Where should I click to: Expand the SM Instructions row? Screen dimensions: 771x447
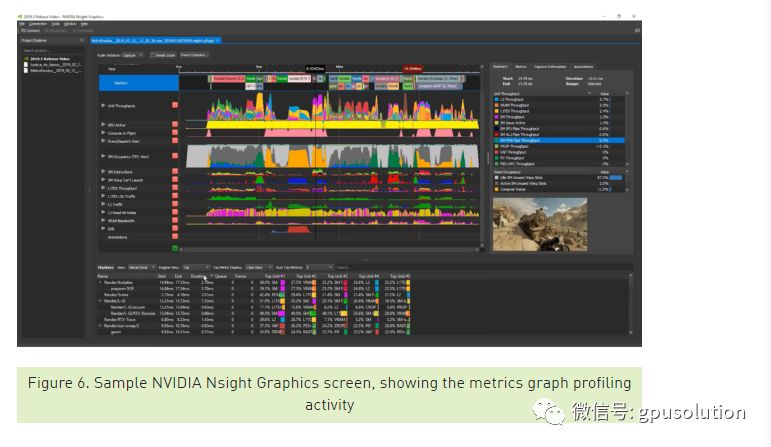click(x=103, y=172)
